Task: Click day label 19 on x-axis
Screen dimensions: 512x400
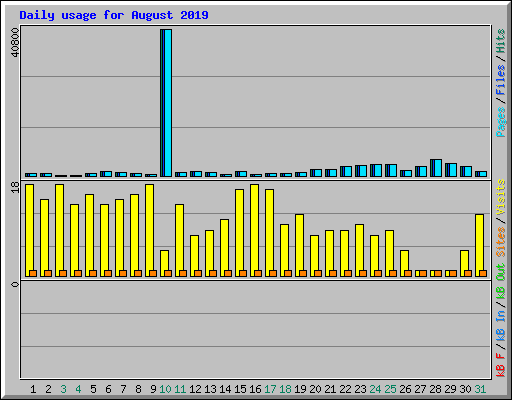Action: click(300, 389)
